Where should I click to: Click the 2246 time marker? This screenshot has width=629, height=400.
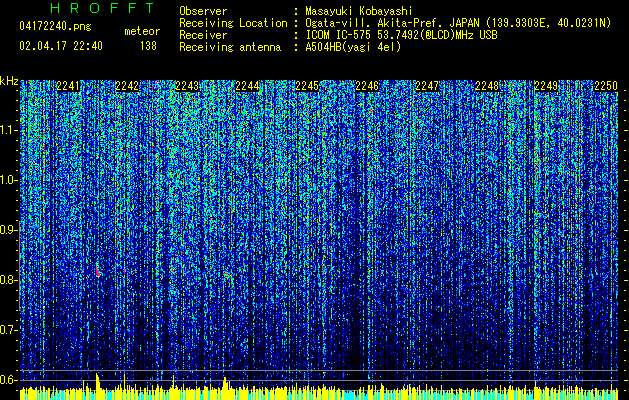(x=367, y=86)
